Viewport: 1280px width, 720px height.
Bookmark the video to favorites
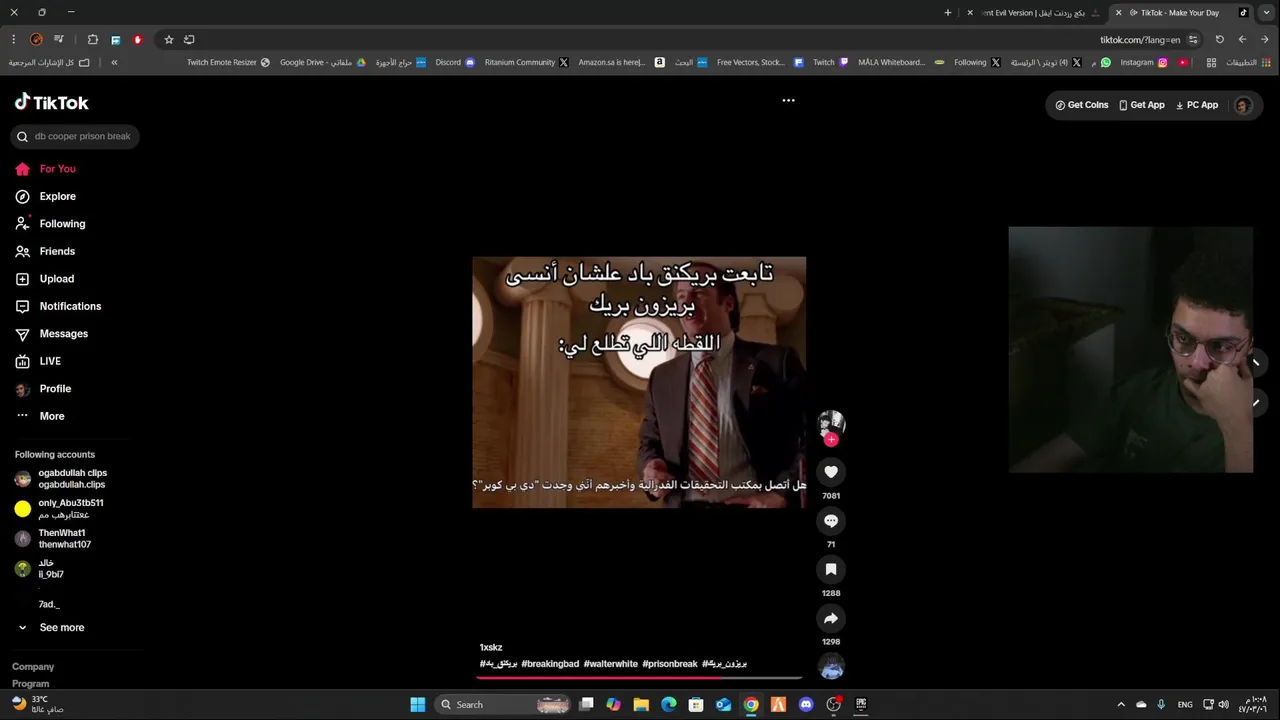830,569
